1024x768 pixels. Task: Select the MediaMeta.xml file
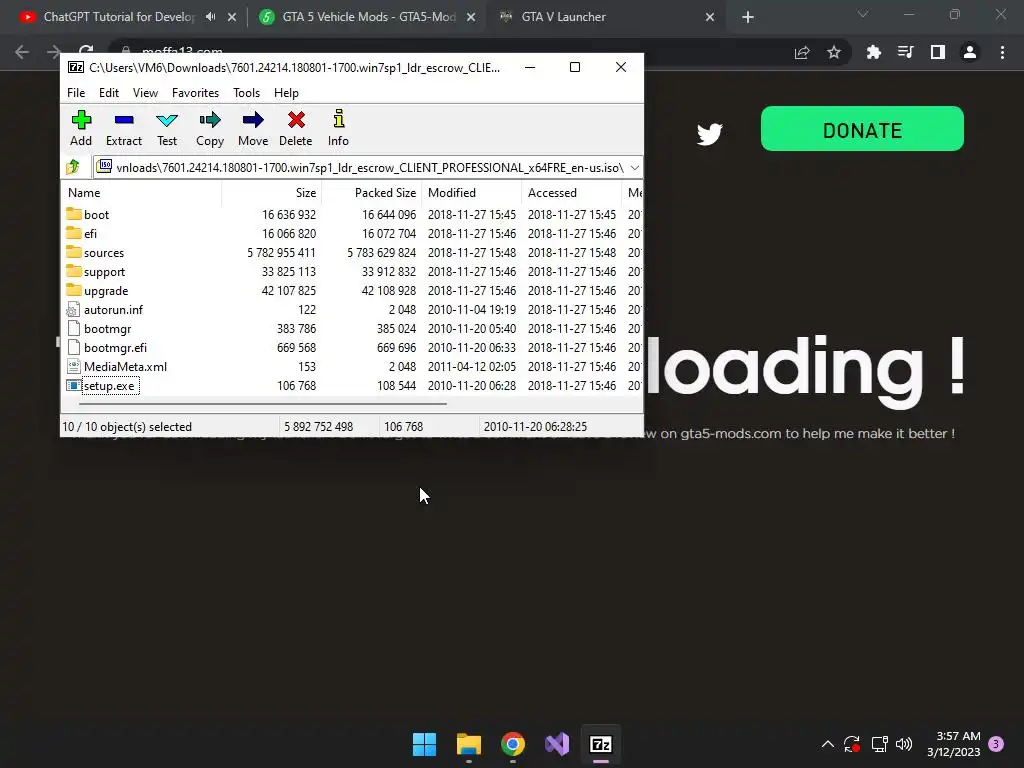point(125,366)
